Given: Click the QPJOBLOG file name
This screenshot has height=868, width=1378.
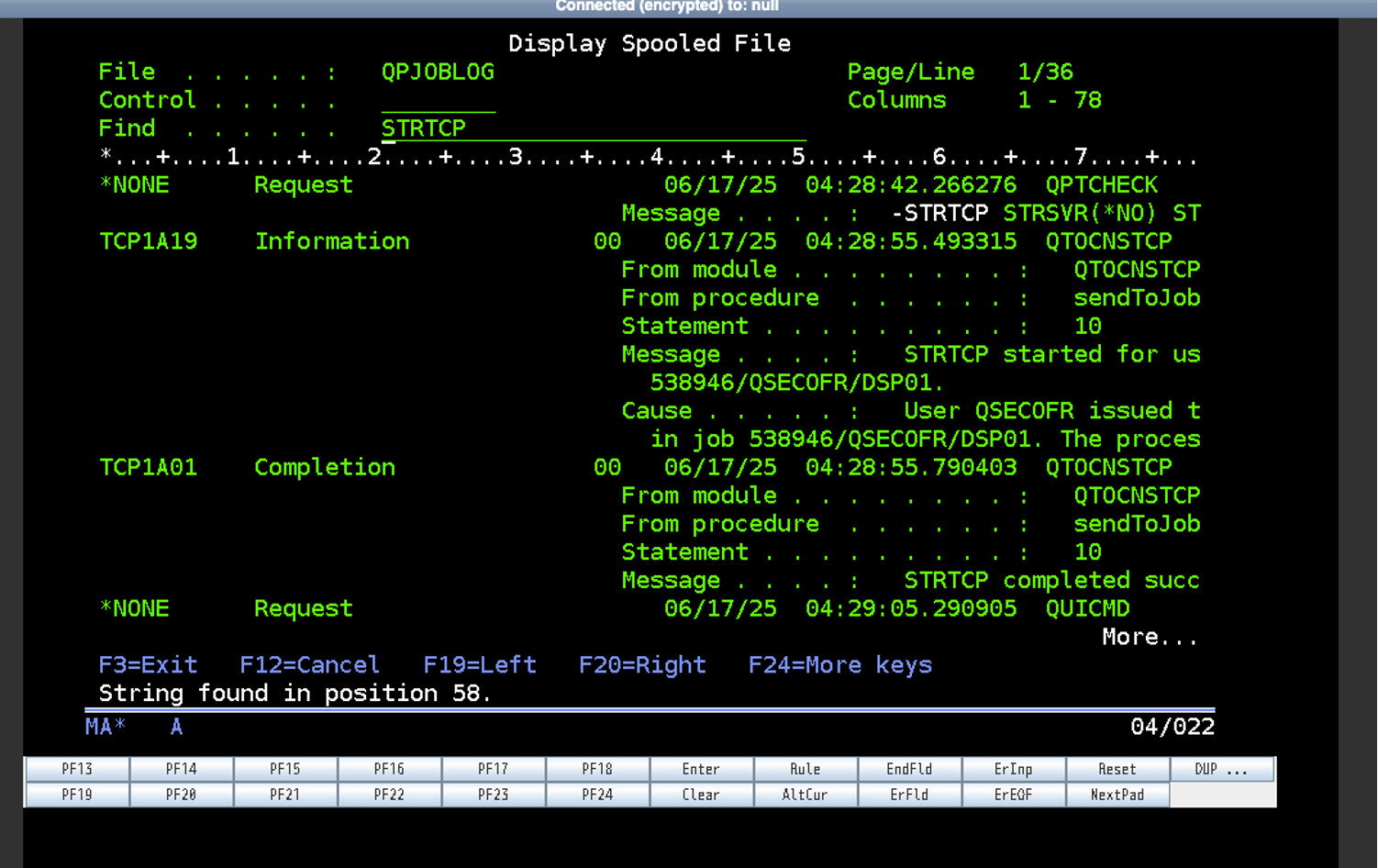Looking at the screenshot, I should click(438, 72).
